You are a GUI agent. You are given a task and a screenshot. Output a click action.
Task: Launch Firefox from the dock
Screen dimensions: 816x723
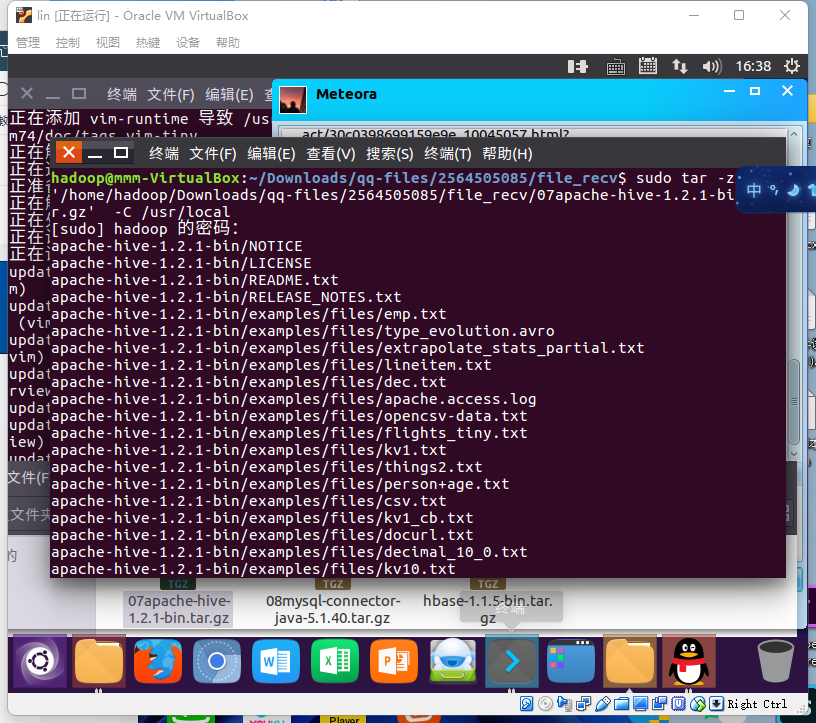coord(158,662)
